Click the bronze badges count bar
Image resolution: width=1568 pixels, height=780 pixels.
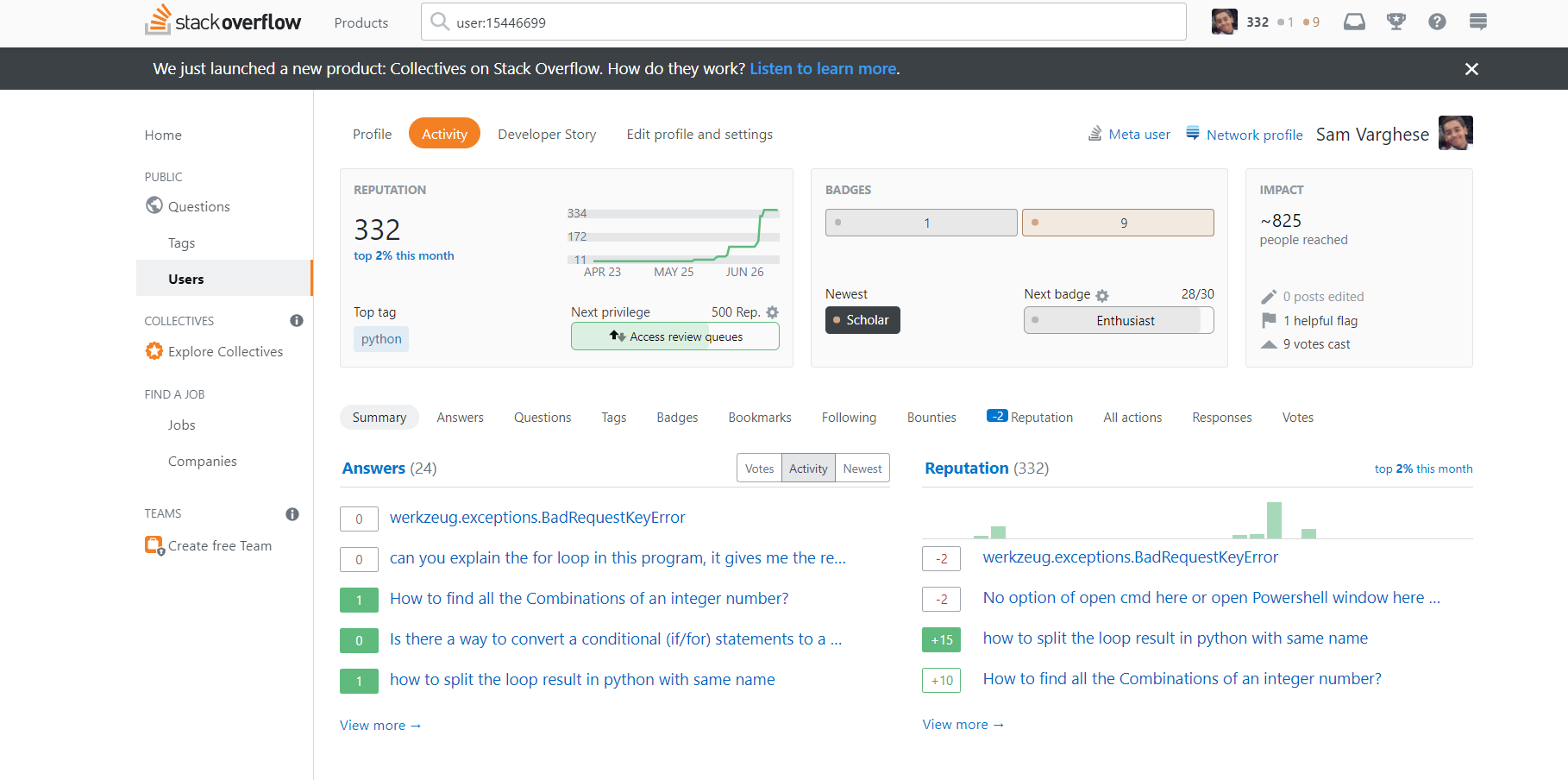(x=1118, y=223)
